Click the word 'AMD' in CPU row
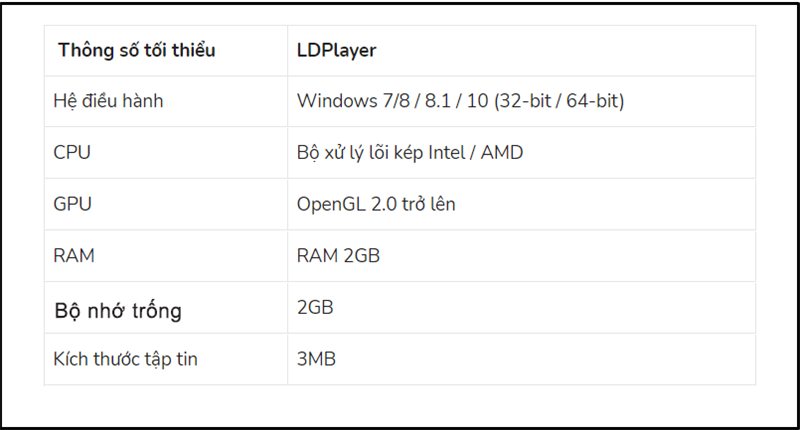The image size is (800, 430). pyautogui.click(x=503, y=153)
